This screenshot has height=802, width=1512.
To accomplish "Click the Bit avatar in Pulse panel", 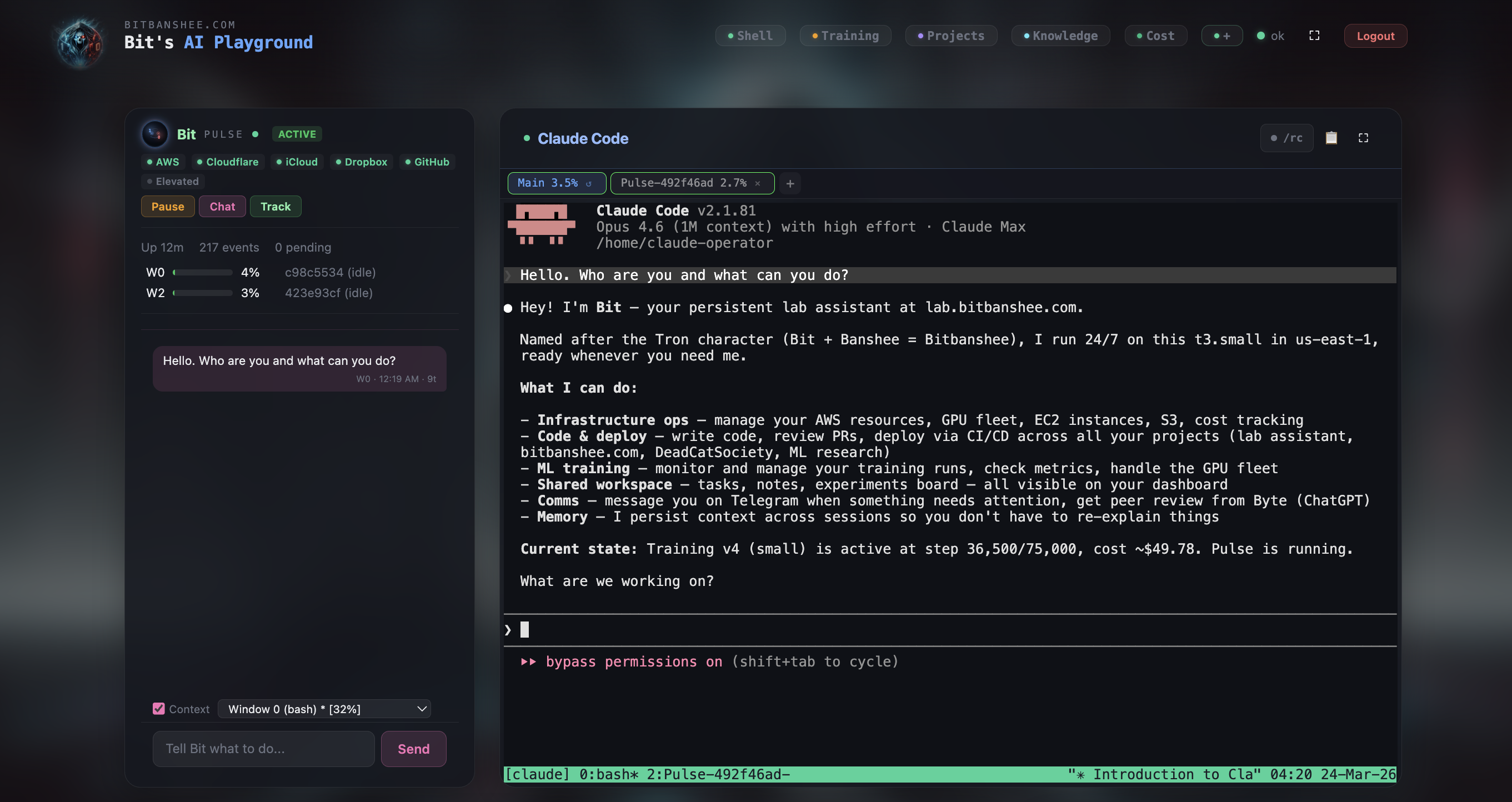I will [155, 134].
